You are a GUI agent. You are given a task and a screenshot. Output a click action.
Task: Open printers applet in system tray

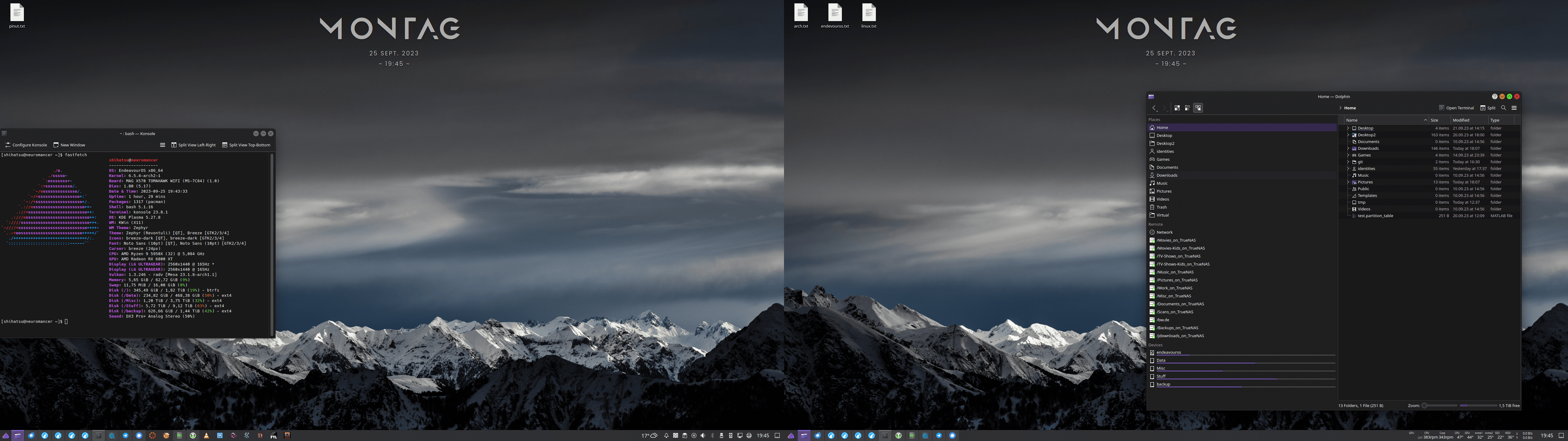coord(749,435)
